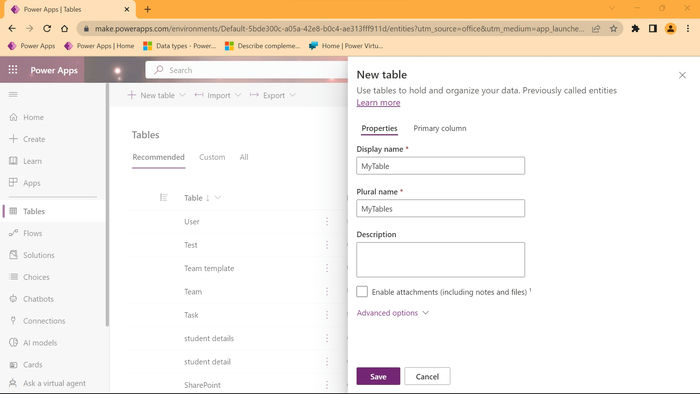Open more options for Test table
700x394 pixels.
[327, 245]
